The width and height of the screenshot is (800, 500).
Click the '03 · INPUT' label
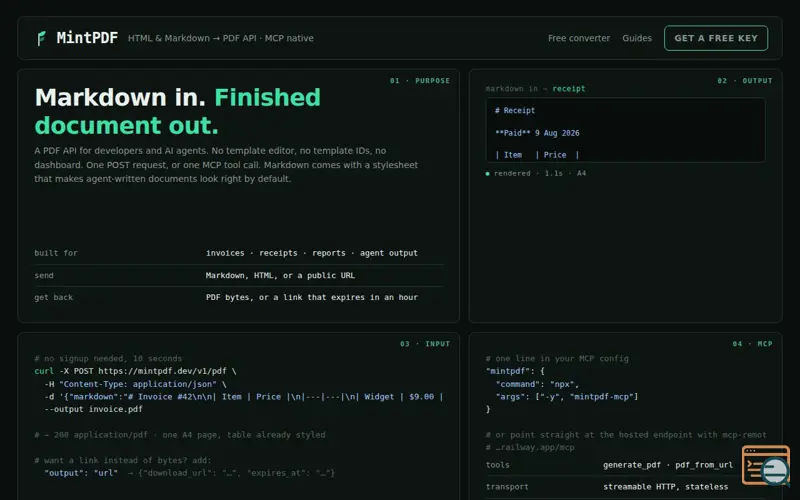click(425, 344)
